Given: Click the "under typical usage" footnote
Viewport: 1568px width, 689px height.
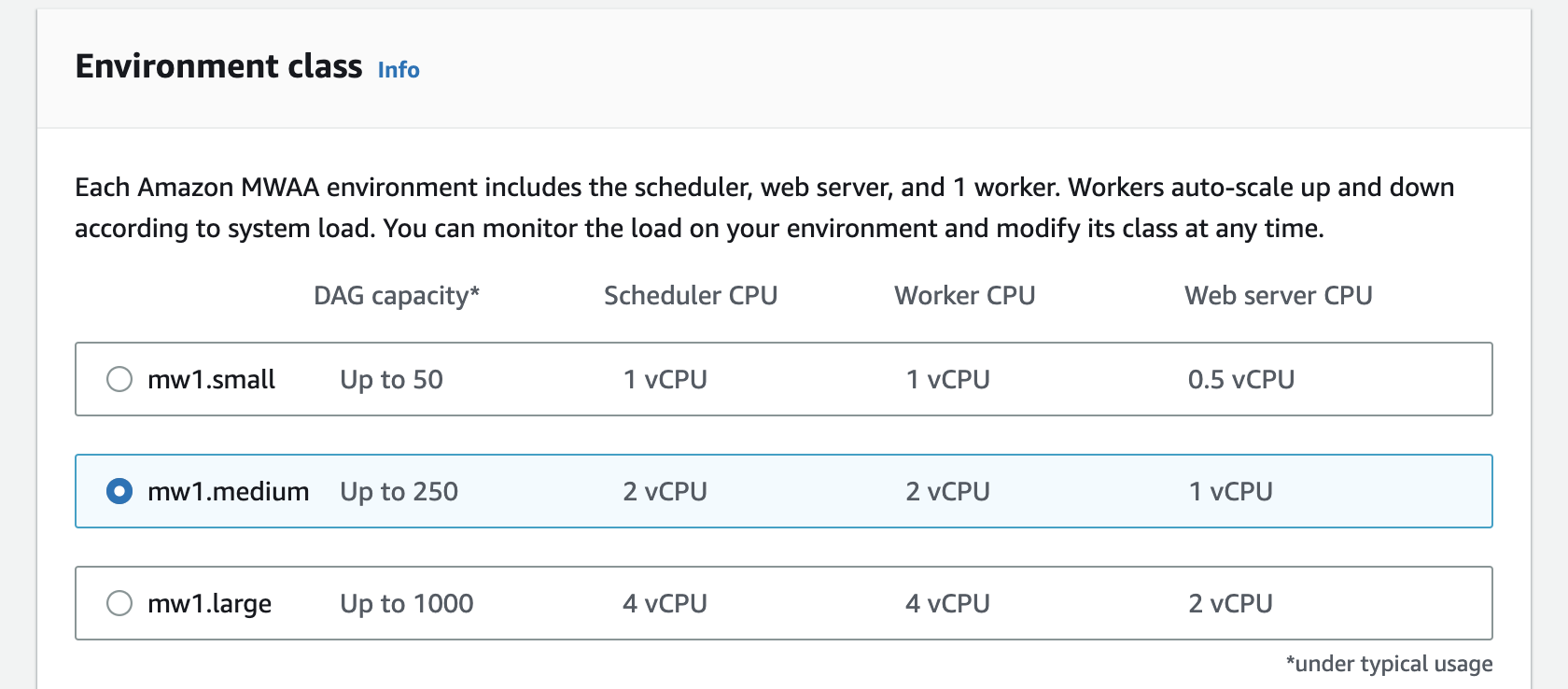Looking at the screenshot, I should tap(1389, 664).
